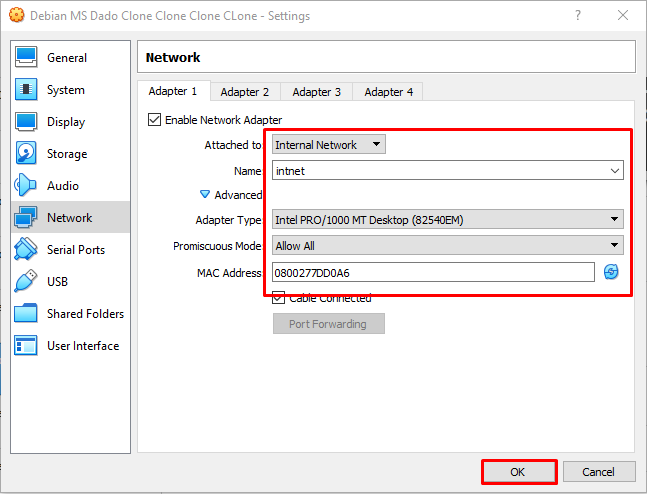Disable the Enable Network Adapter checkbox
The width and height of the screenshot is (647, 494).
pyautogui.click(x=154, y=120)
